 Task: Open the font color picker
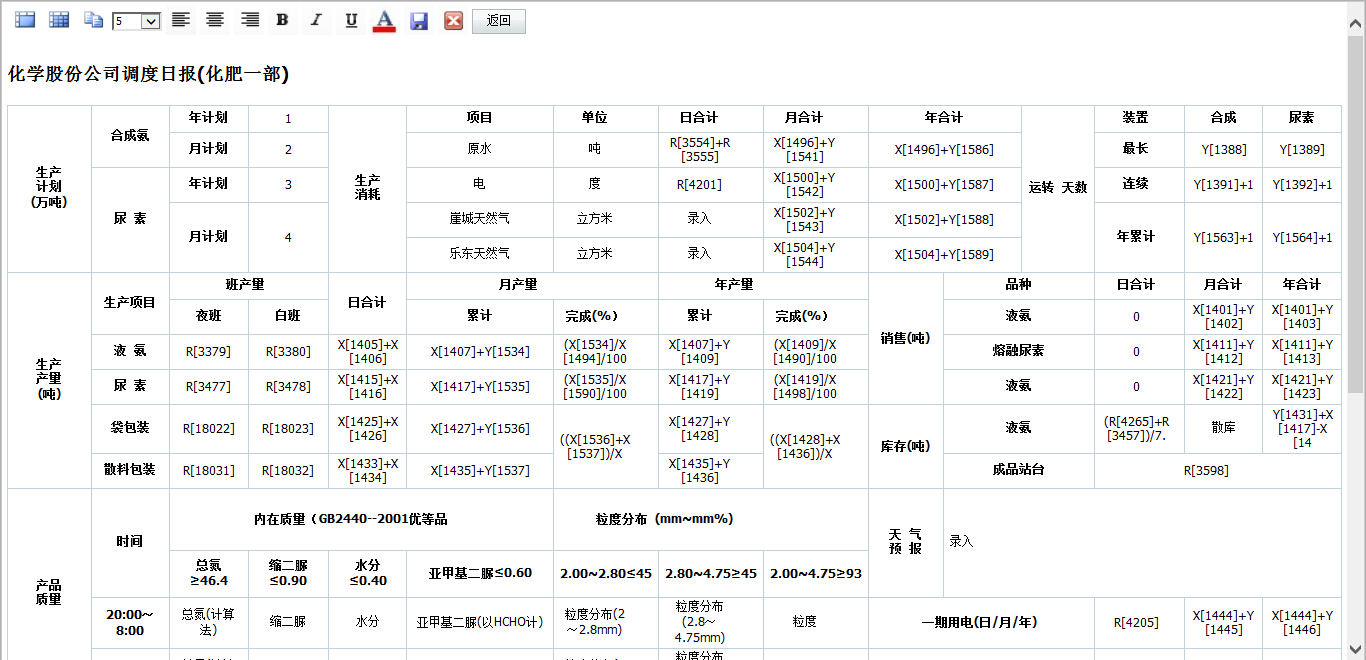pos(385,20)
